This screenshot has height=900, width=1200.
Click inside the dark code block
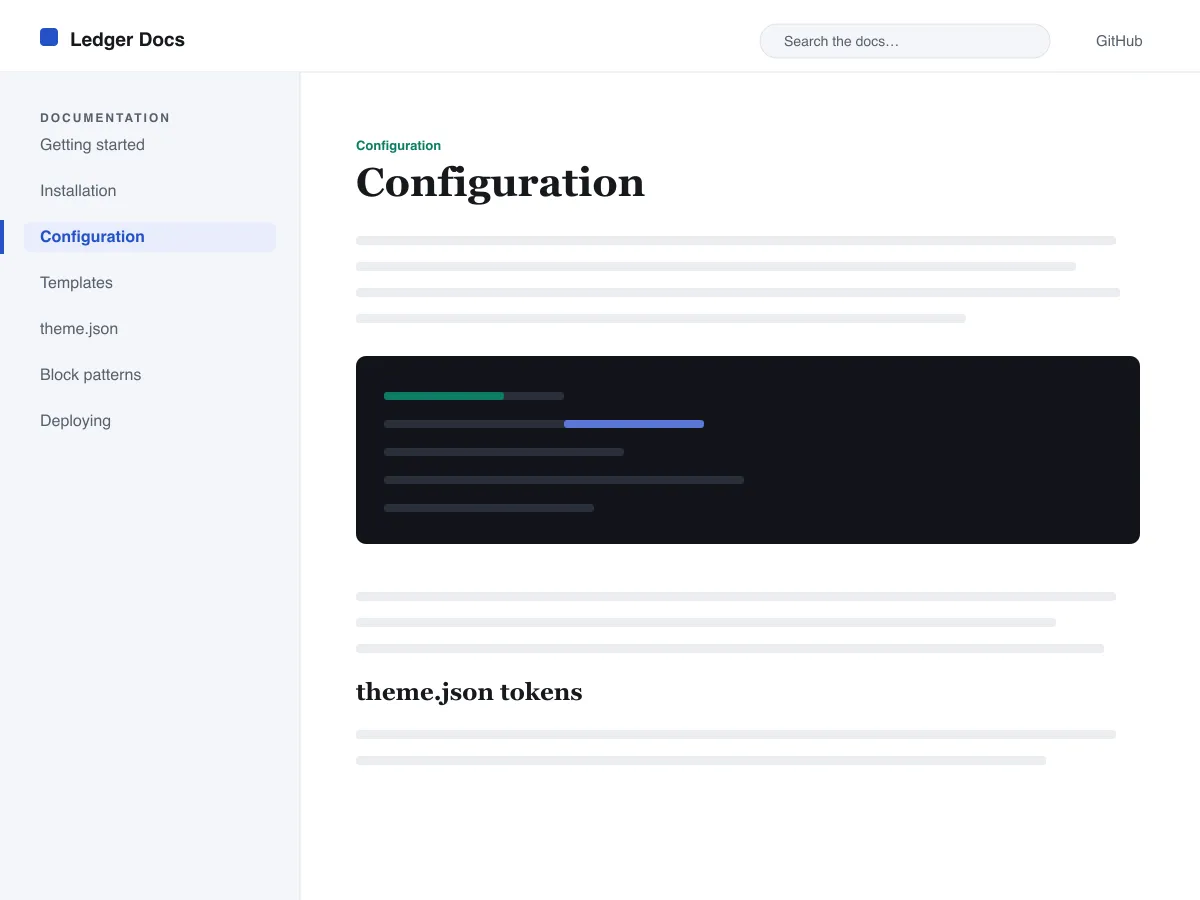point(748,450)
